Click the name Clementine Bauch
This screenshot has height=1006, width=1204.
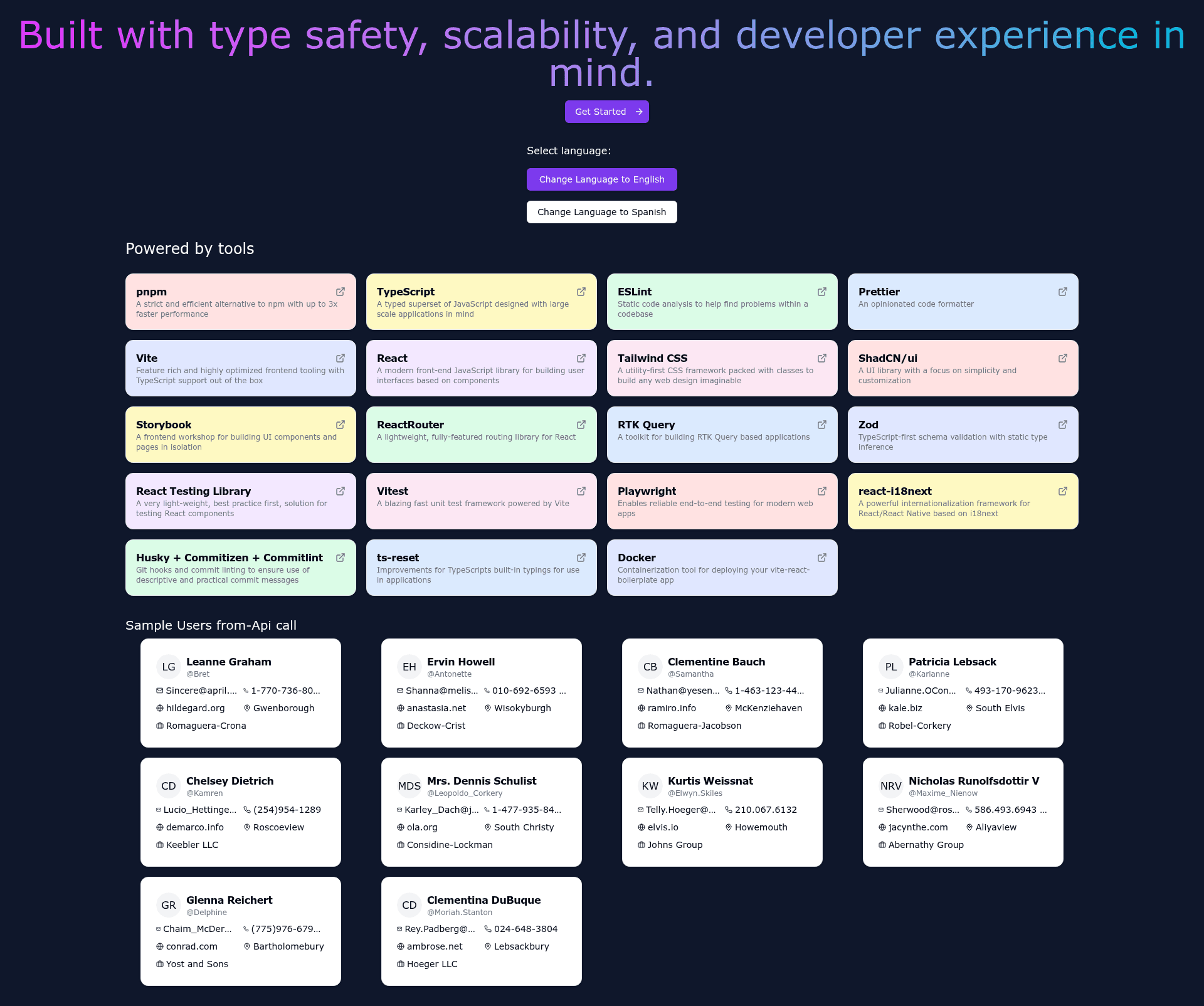click(x=716, y=662)
